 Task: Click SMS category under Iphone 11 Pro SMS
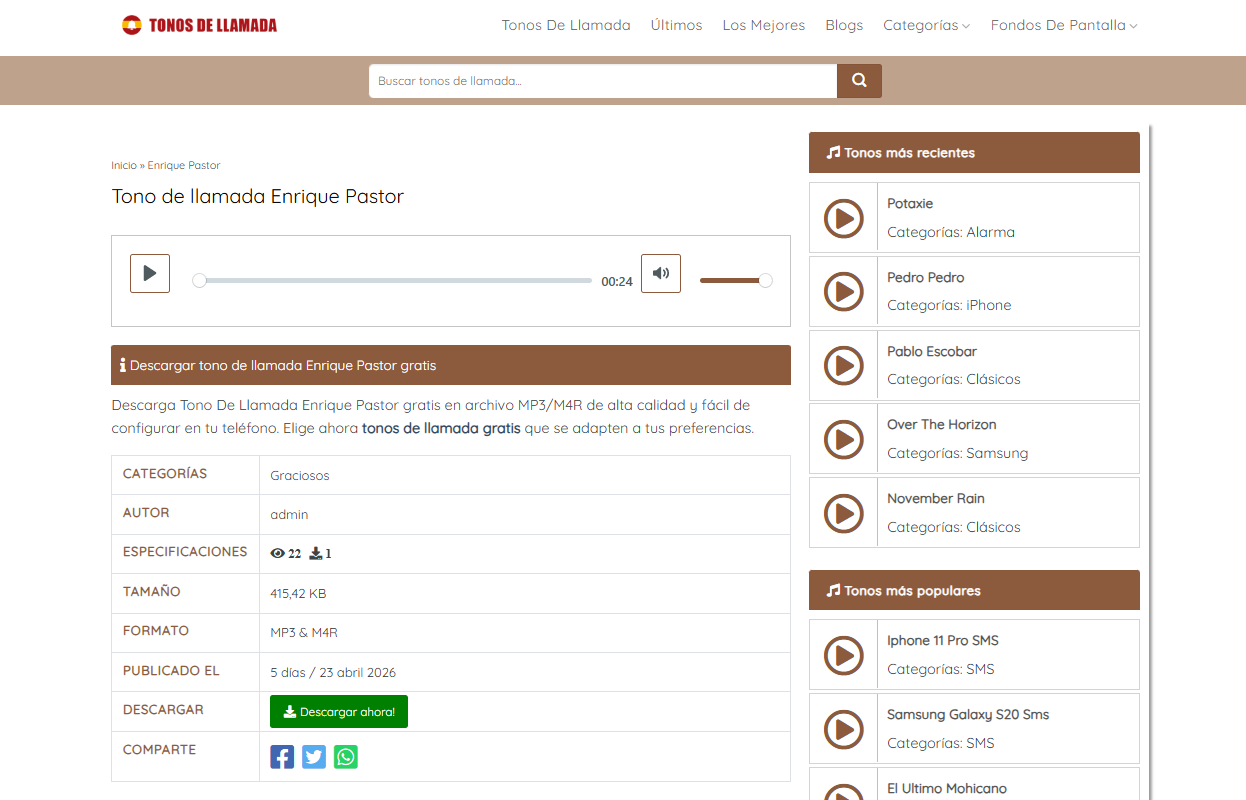tap(980, 669)
